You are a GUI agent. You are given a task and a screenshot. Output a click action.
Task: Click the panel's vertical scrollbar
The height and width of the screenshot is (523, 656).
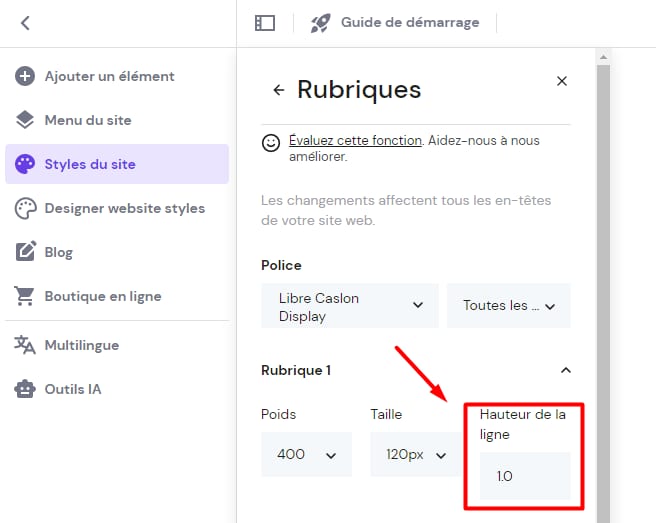603,293
